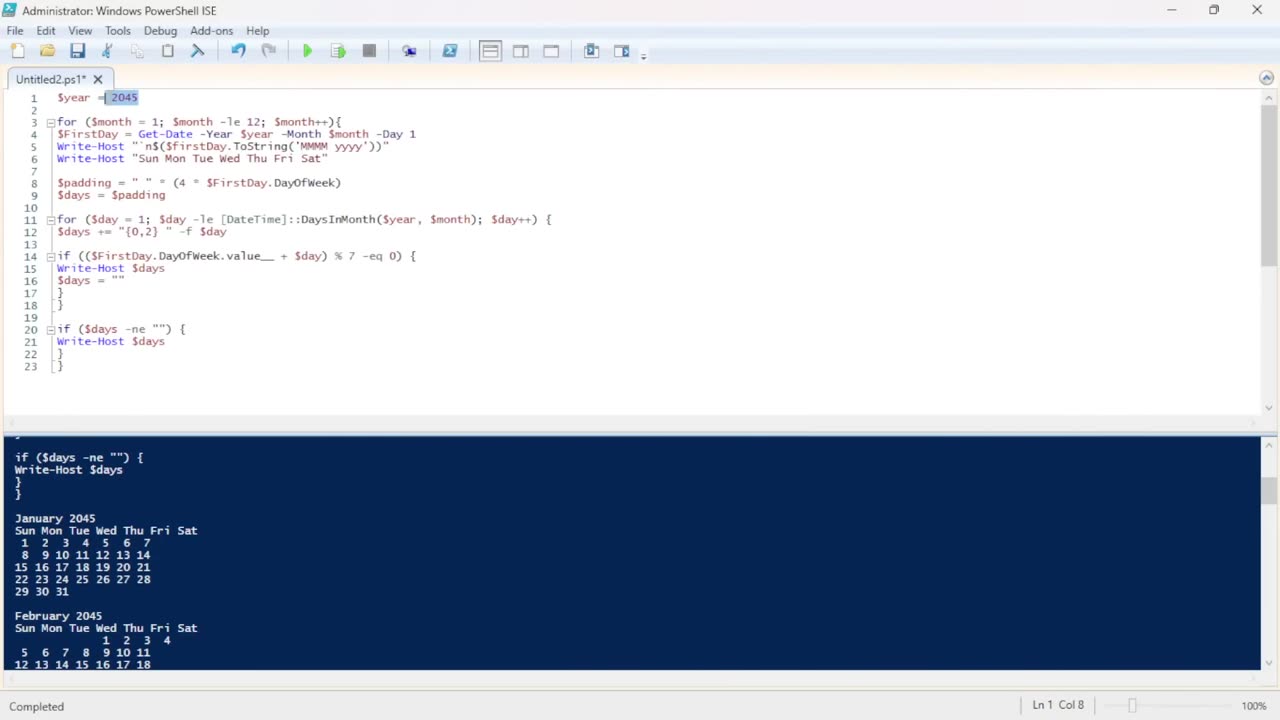Click the Completed status text
The height and width of the screenshot is (720, 1280).
click(x=37, y=706)
